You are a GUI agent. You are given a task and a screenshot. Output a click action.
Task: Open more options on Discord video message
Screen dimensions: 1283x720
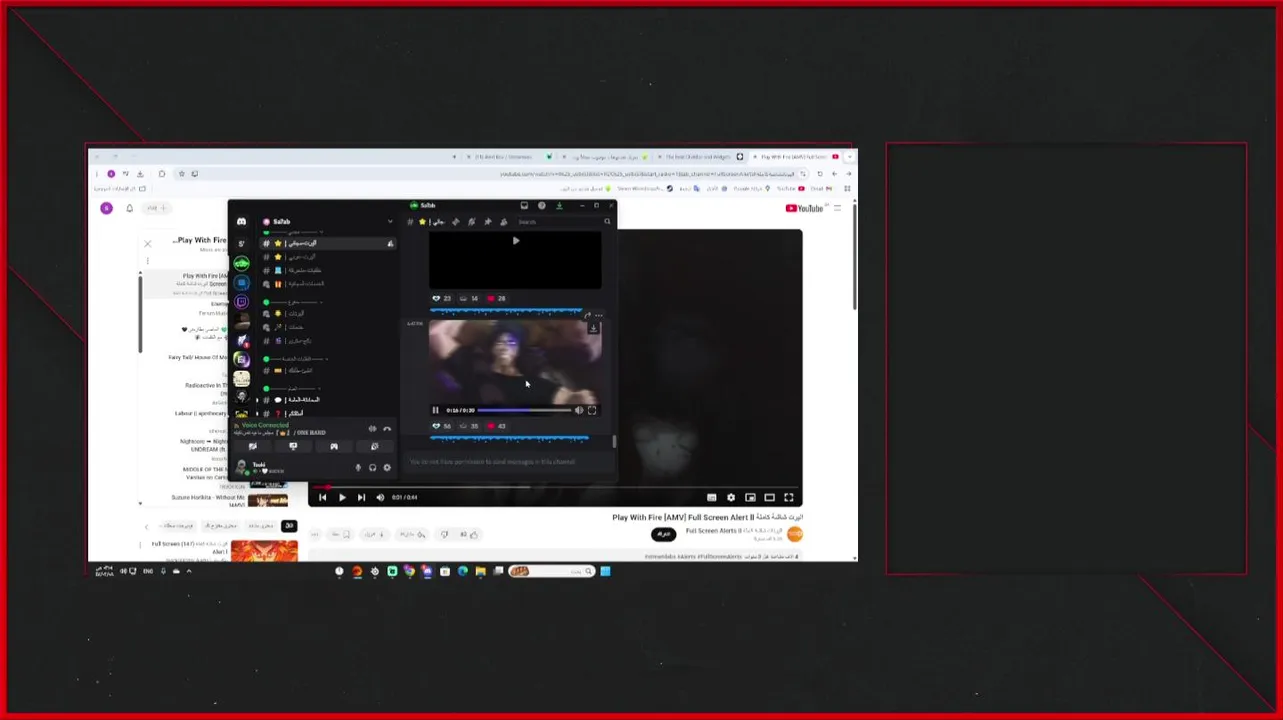pos(600,315)
